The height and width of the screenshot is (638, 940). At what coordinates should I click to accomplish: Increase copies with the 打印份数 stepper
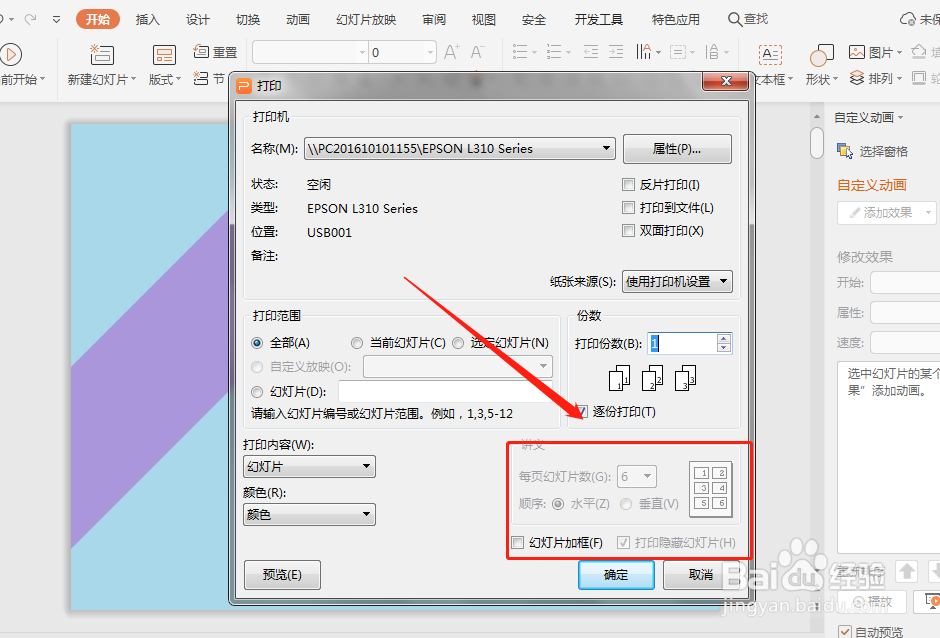(x=722, y=339)
